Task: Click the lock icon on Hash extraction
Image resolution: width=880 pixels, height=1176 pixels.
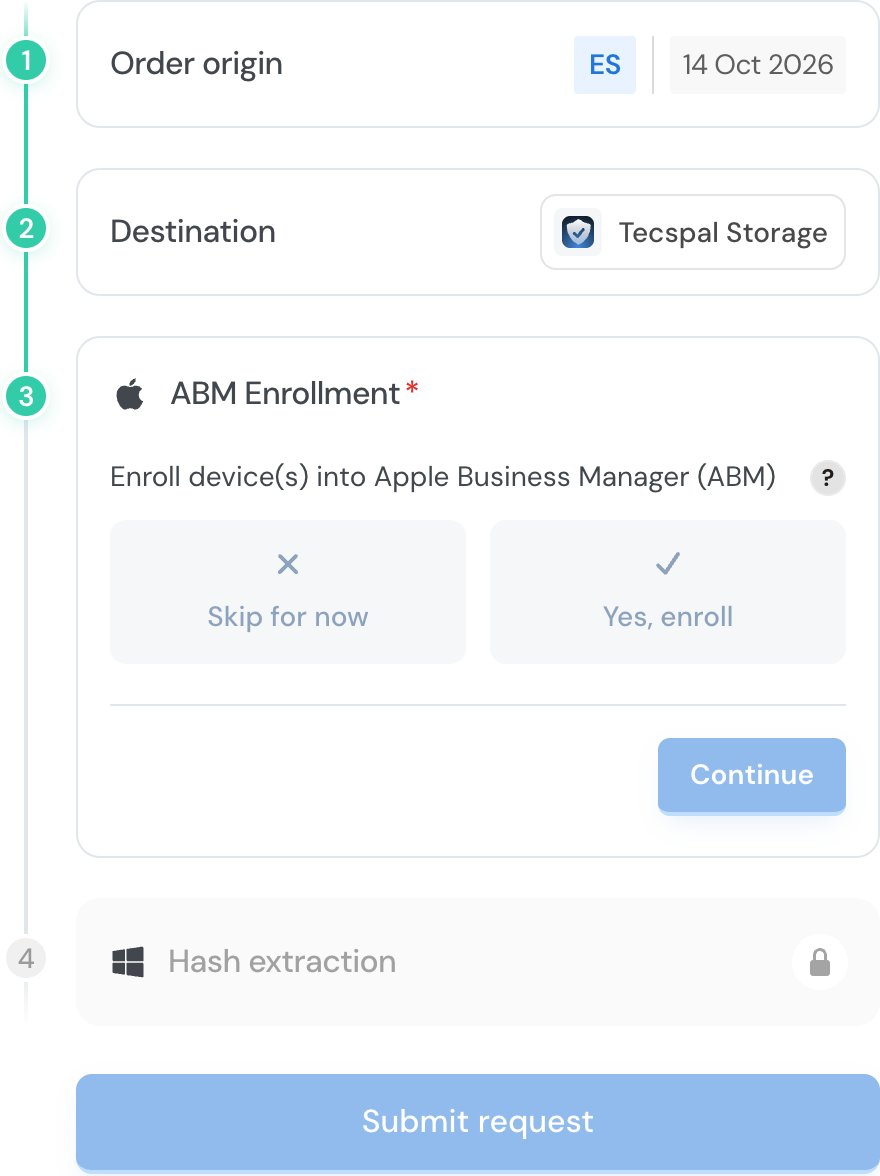Action: coord(820,962)
